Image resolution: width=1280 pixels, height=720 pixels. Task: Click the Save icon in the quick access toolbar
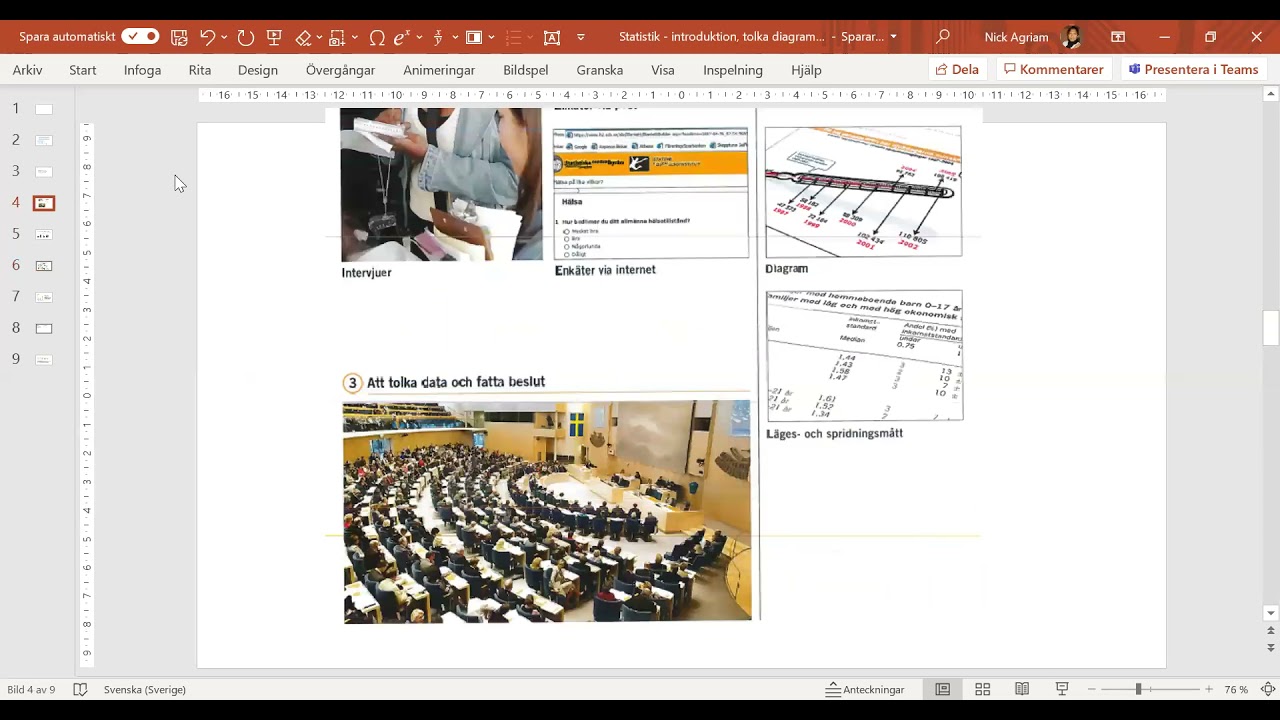tap(179, 37)
